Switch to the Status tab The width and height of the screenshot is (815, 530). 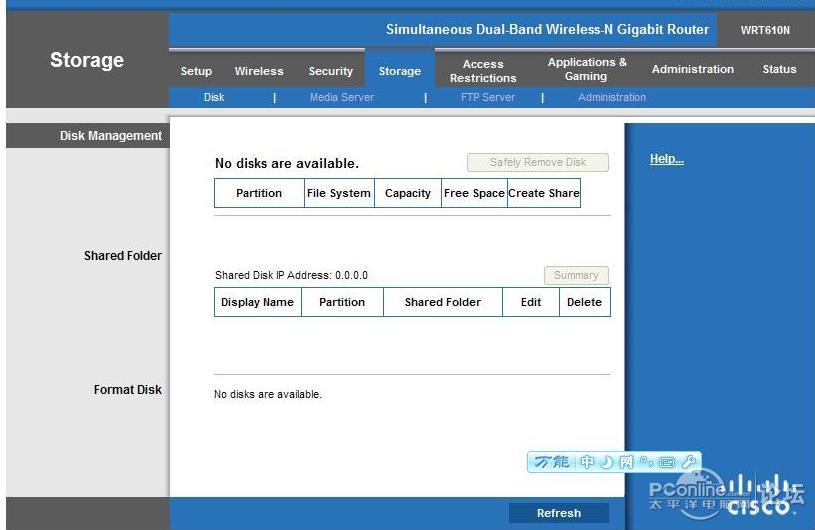pos(779,69)
